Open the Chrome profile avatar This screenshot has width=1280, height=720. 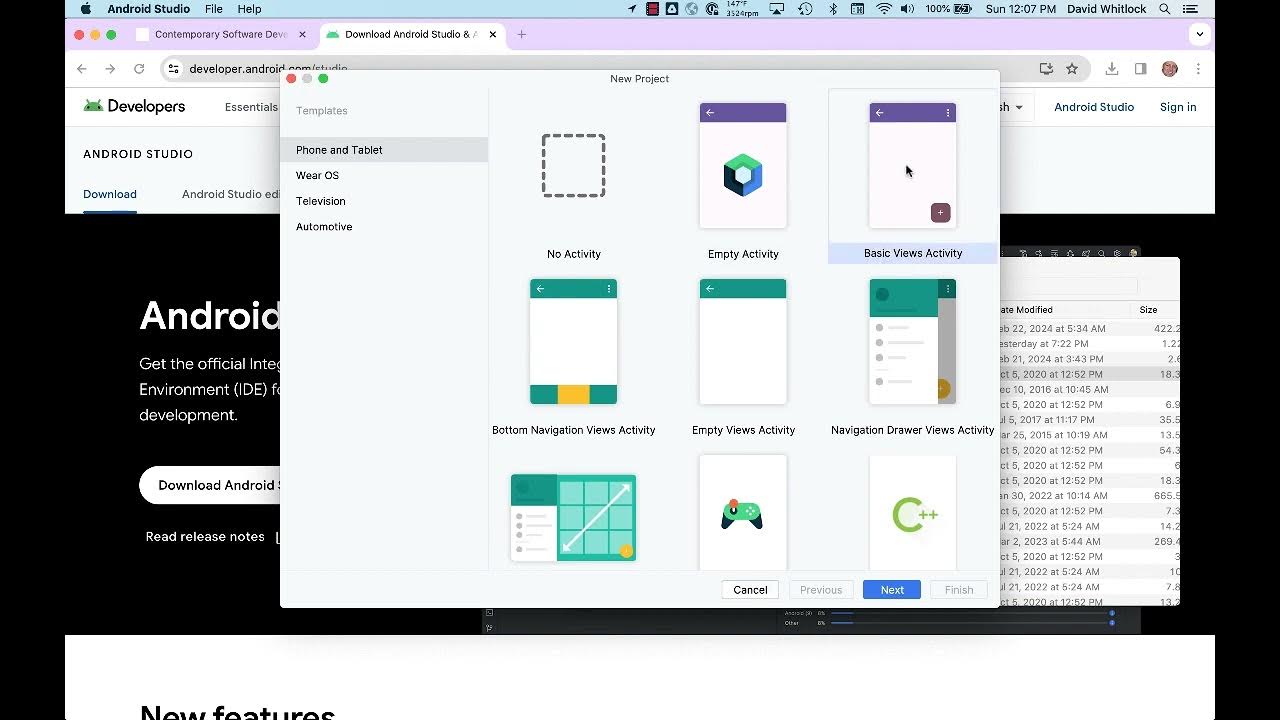pos(1170,69)
